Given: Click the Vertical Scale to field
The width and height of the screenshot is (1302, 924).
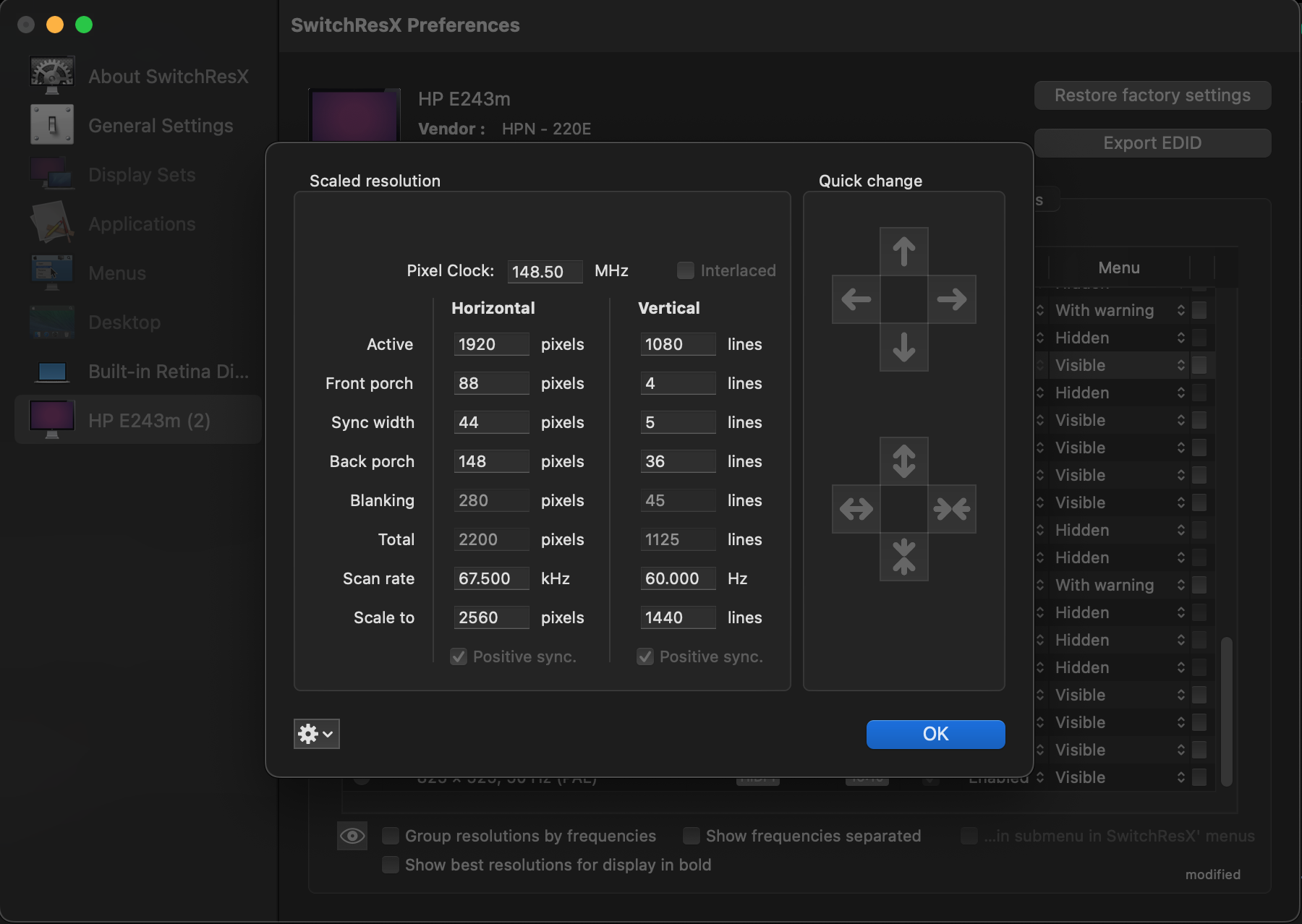Looking at the screenshot, I should [x=678, y=617].
